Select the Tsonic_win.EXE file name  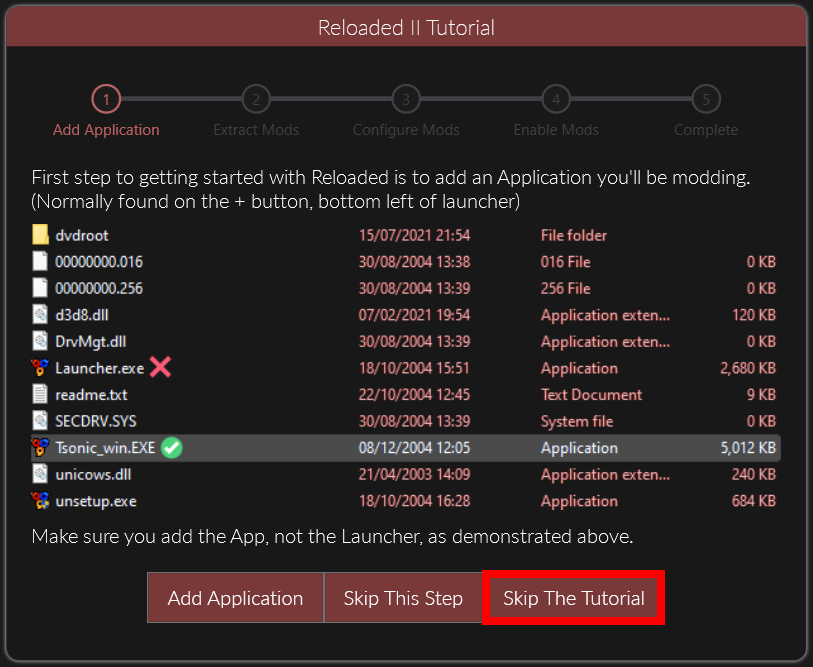[105, 448]
